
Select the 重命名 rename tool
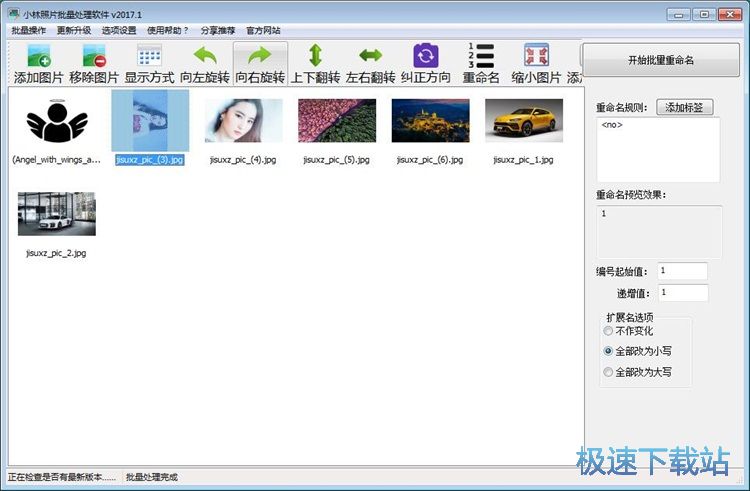point(481,56)
